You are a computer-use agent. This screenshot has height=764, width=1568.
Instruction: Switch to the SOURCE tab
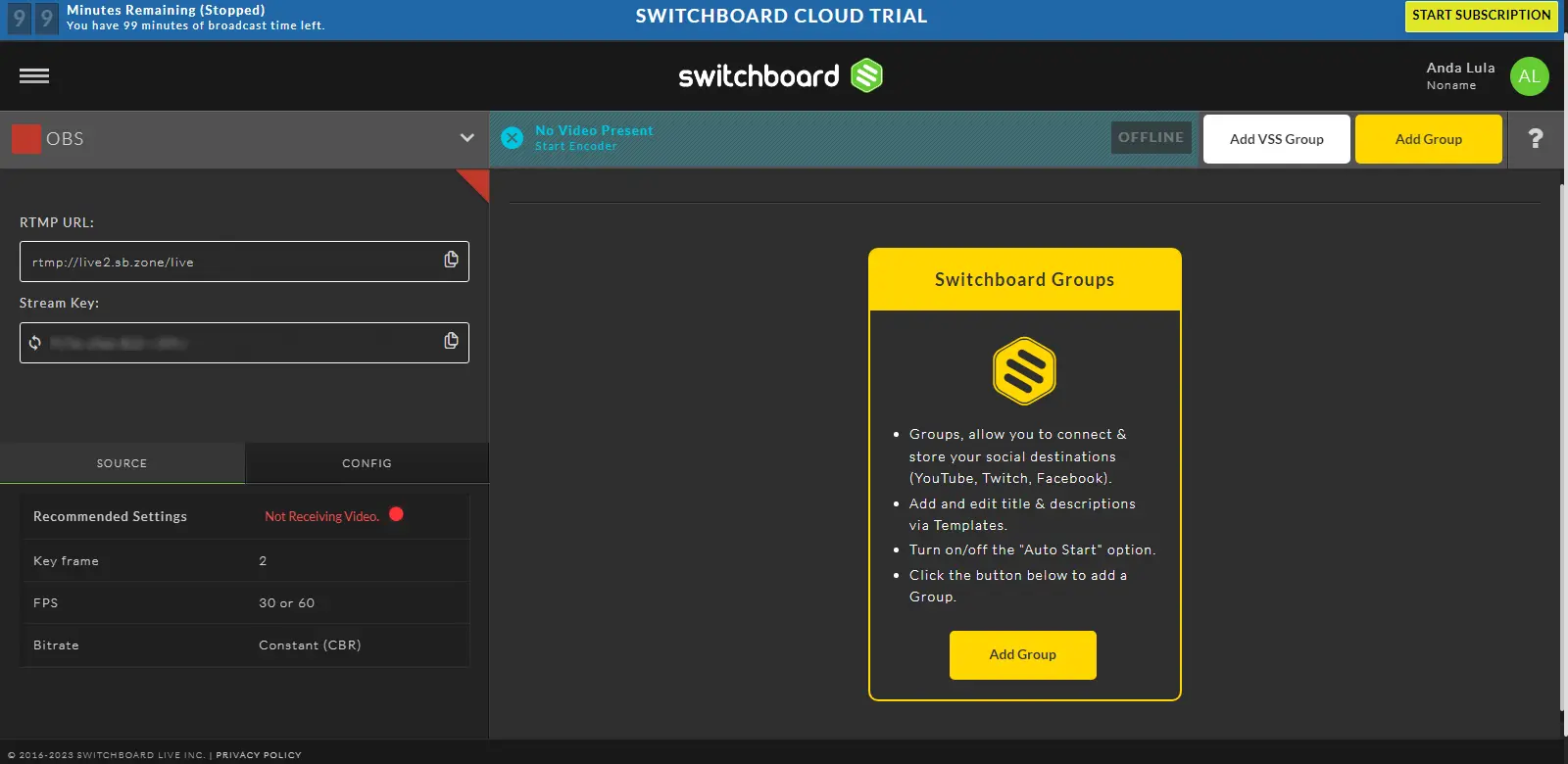(122, 463)
